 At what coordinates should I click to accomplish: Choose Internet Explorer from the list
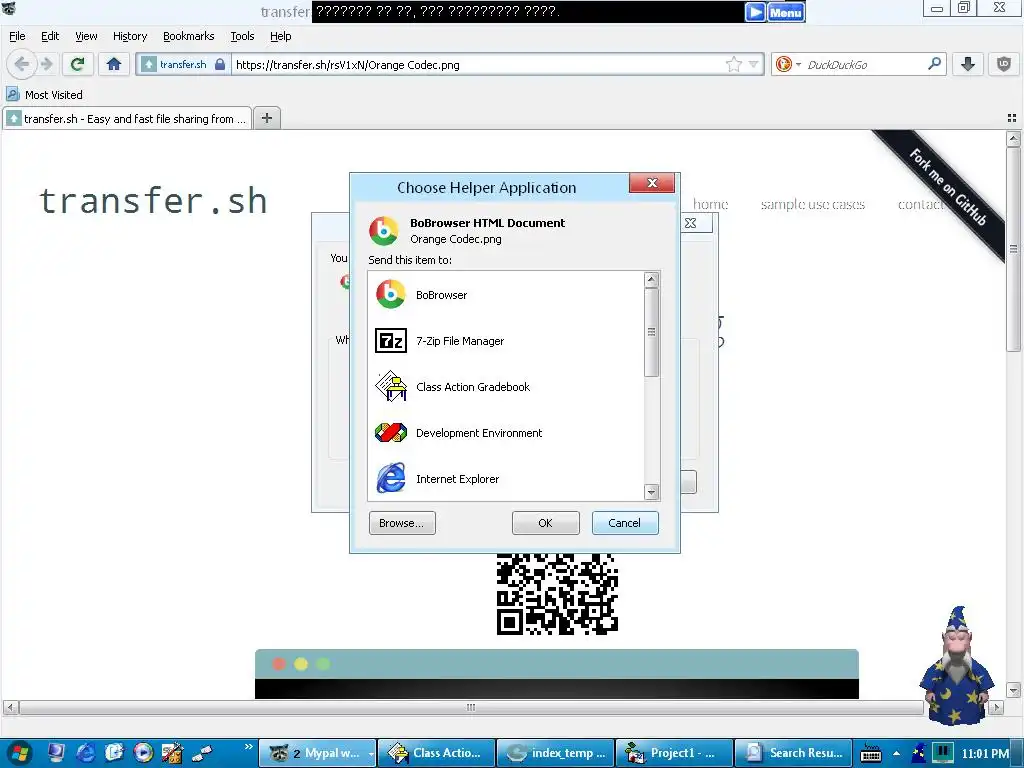pos(506,479)
